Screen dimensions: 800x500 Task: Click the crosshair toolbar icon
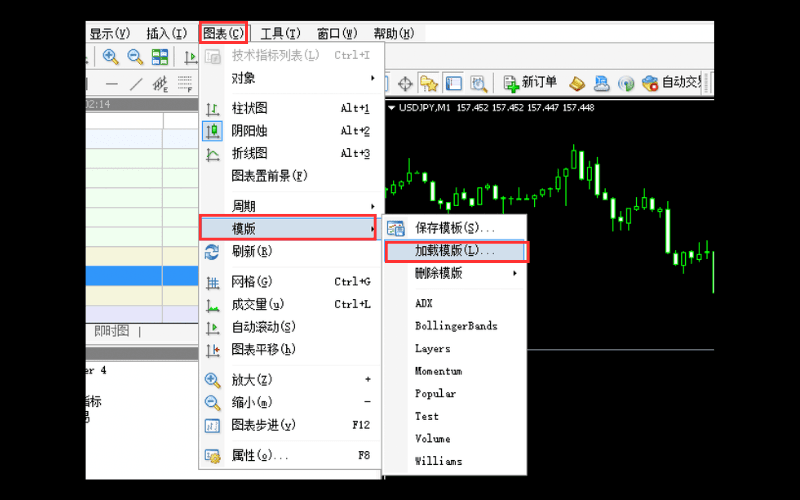click(405, 83)
